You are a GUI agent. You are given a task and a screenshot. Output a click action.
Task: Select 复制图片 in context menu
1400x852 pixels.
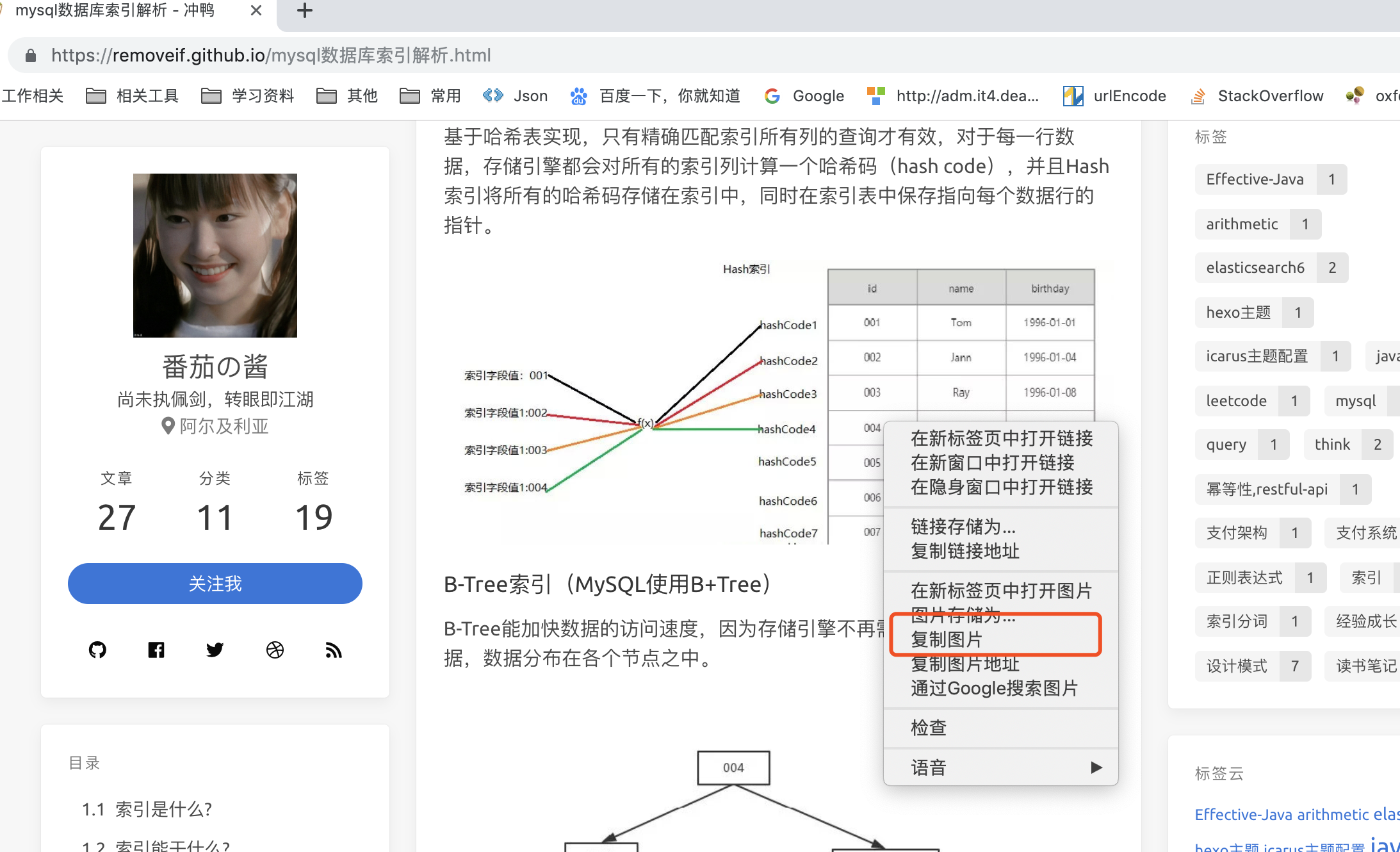coord(946,639)
